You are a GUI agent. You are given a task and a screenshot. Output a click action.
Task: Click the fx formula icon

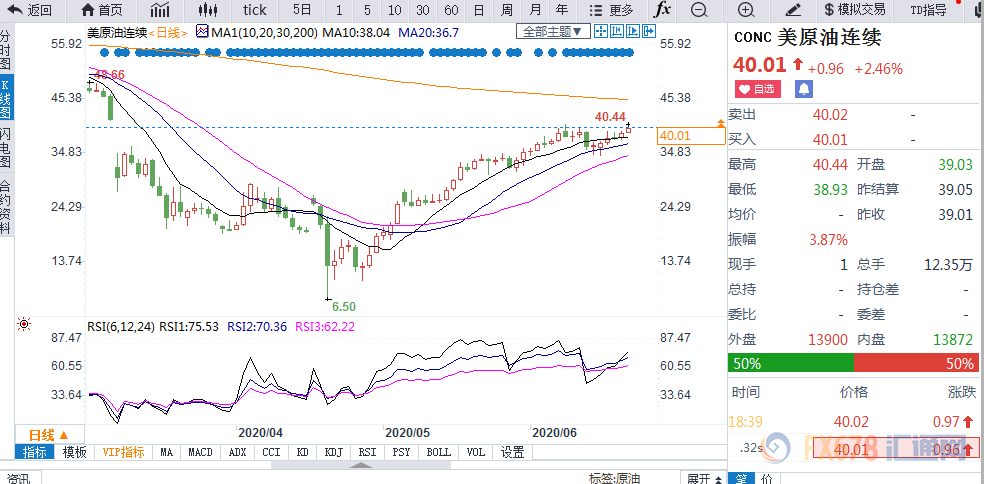pos(662,9)
